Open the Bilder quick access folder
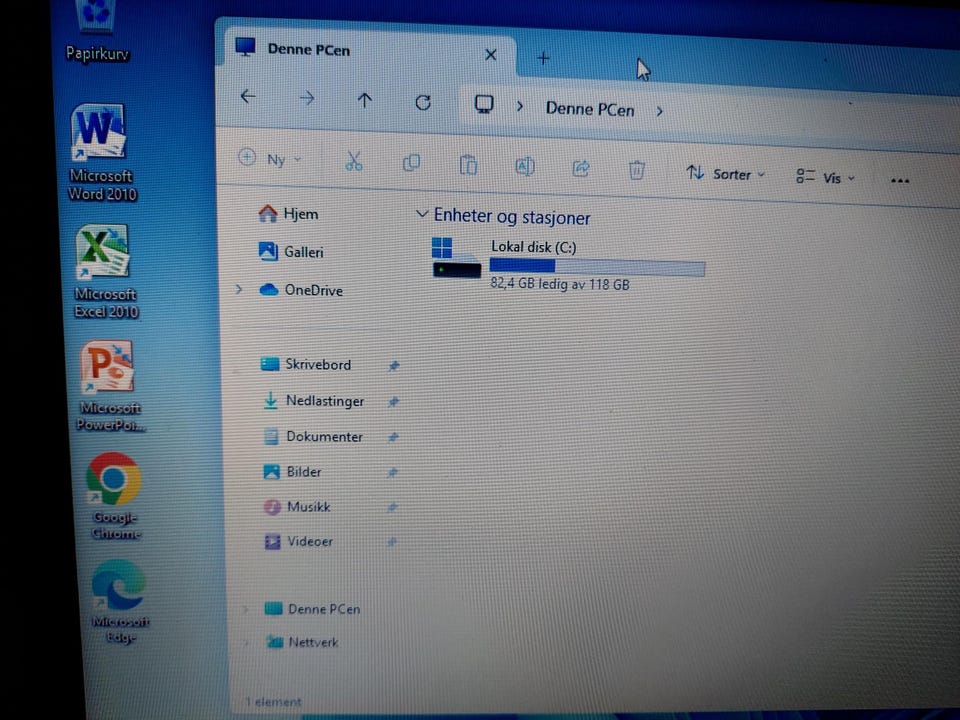 tap(292, 471)
